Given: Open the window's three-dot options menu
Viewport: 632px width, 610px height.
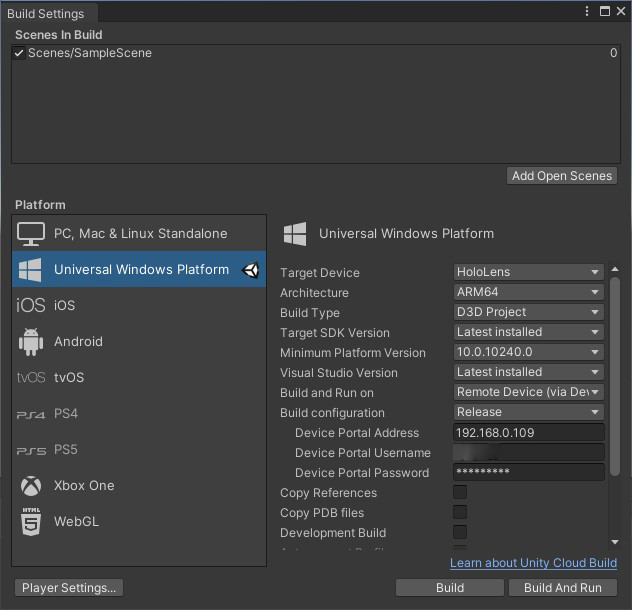Looking at the screenshot, I should tap(587, 11).
